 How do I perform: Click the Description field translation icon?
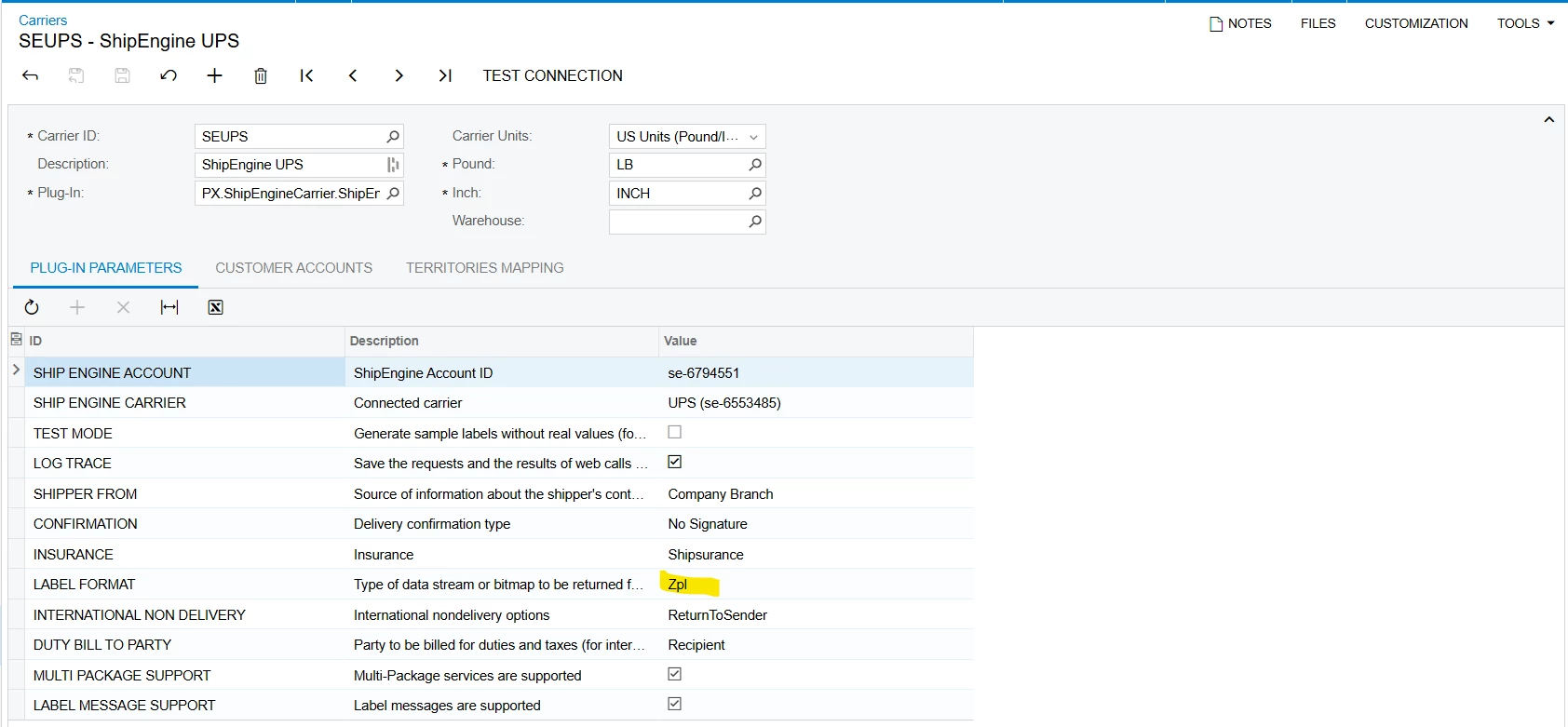pos(393,165)
